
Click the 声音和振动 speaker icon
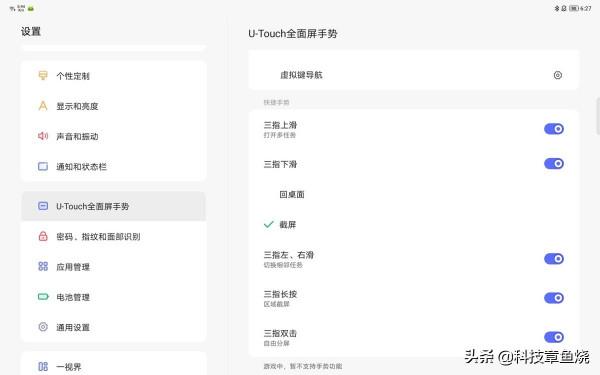pos(43,136)
